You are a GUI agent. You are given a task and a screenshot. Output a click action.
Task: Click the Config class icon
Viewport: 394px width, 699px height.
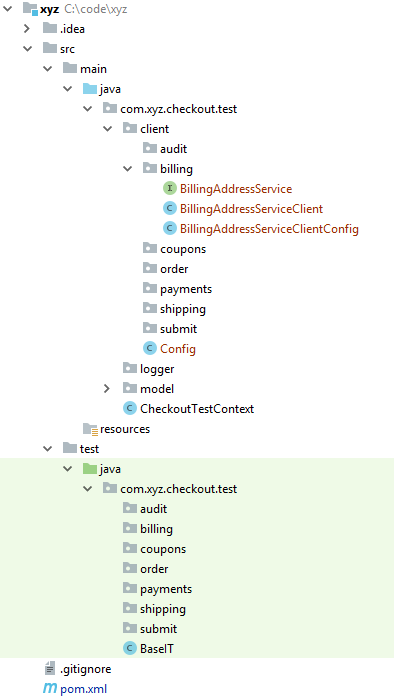(x=150, y=349)
